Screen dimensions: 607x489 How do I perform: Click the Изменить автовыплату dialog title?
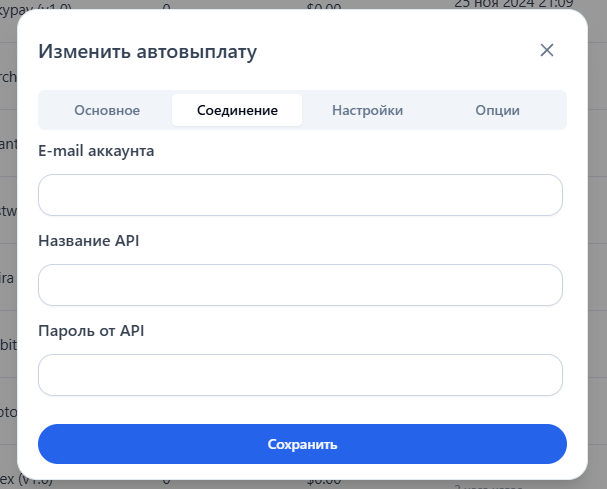tap(147, 52)
